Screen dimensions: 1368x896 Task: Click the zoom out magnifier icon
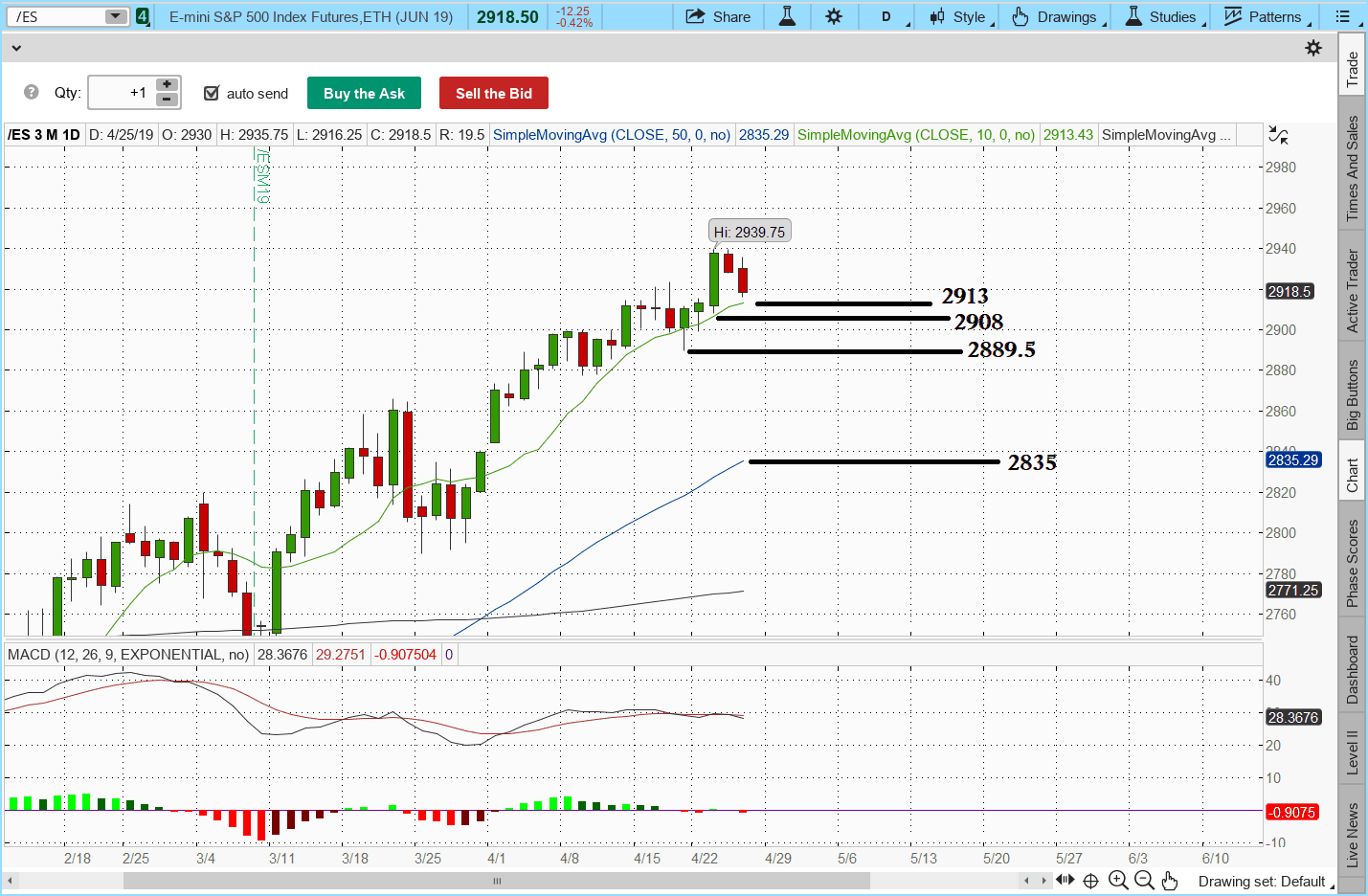click(1144, 881)
